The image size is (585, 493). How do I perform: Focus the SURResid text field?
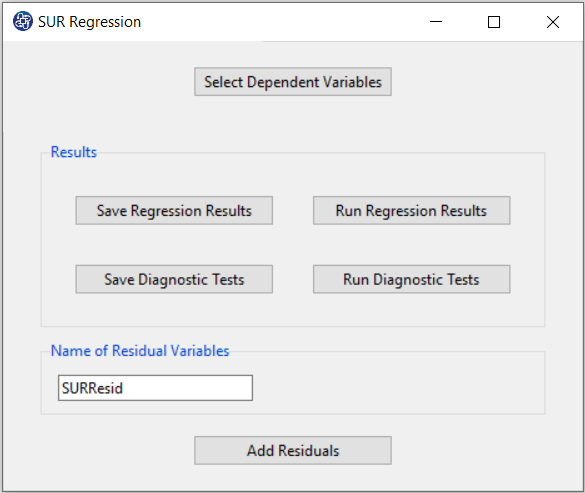tap(155, 388)
